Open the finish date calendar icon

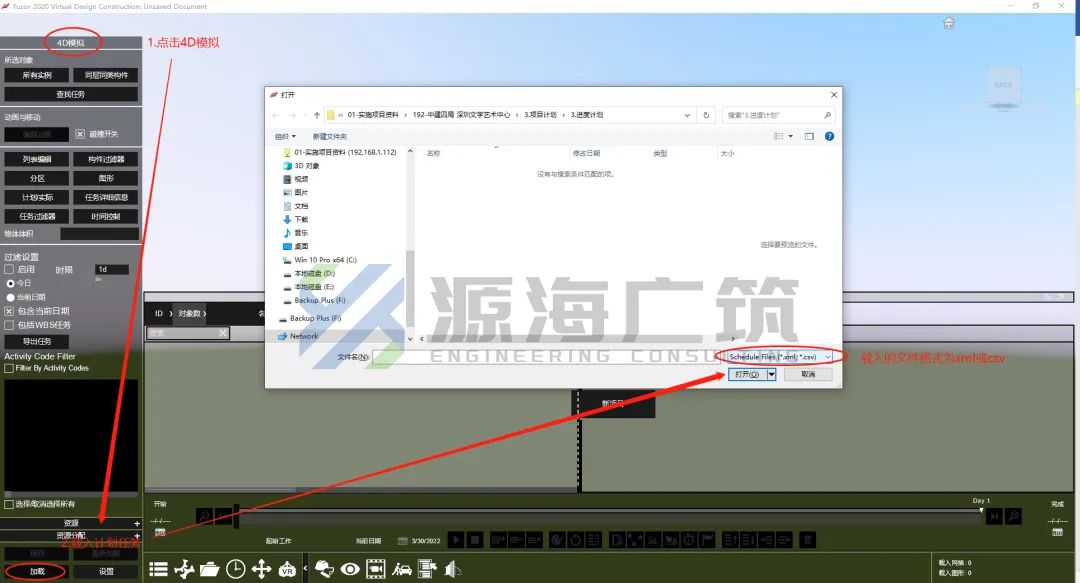[1057, 532]
